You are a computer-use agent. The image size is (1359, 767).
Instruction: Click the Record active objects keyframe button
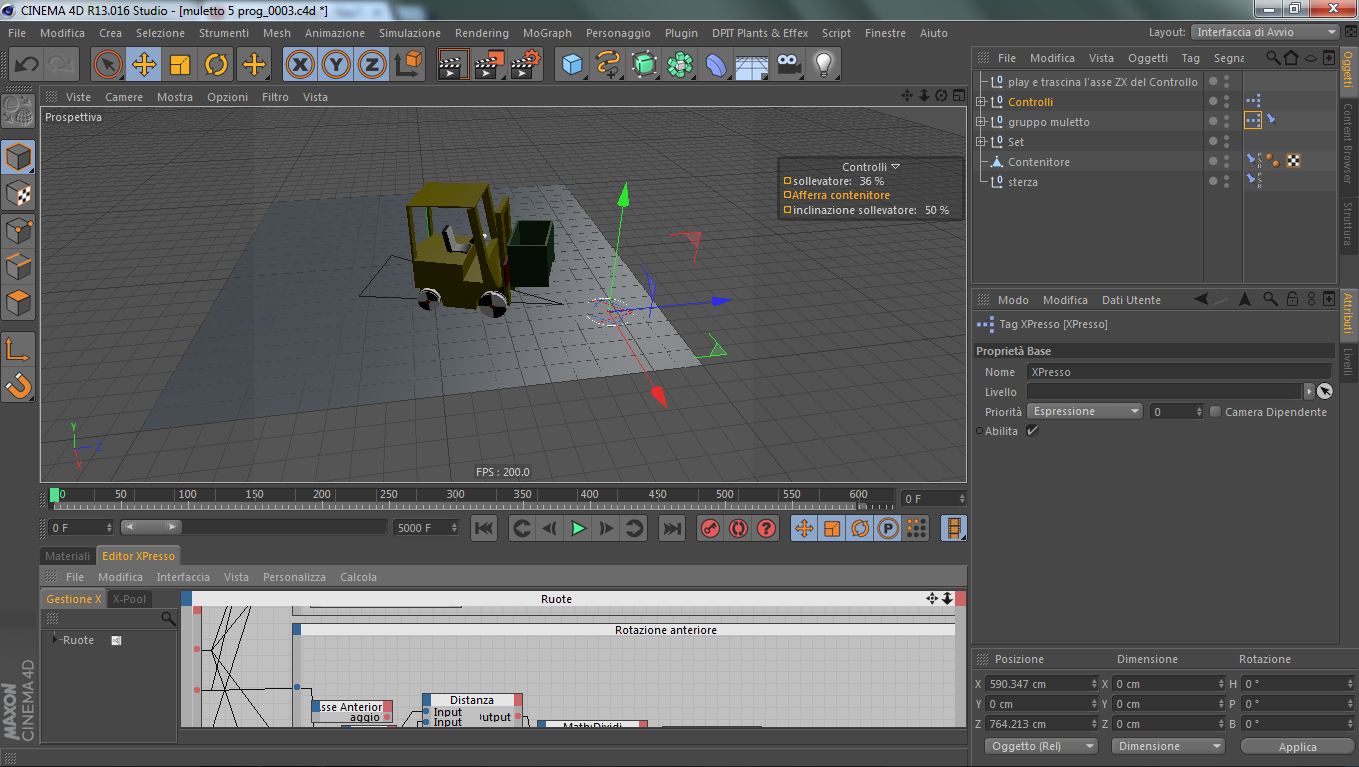[710, 528]
